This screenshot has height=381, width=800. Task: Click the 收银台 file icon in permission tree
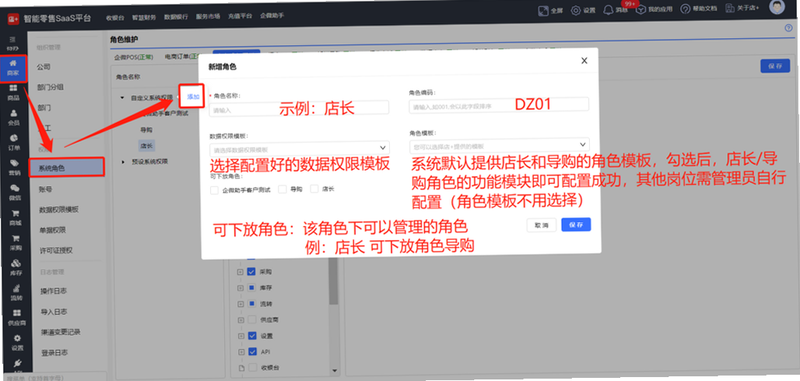click(x=242, y=368)
